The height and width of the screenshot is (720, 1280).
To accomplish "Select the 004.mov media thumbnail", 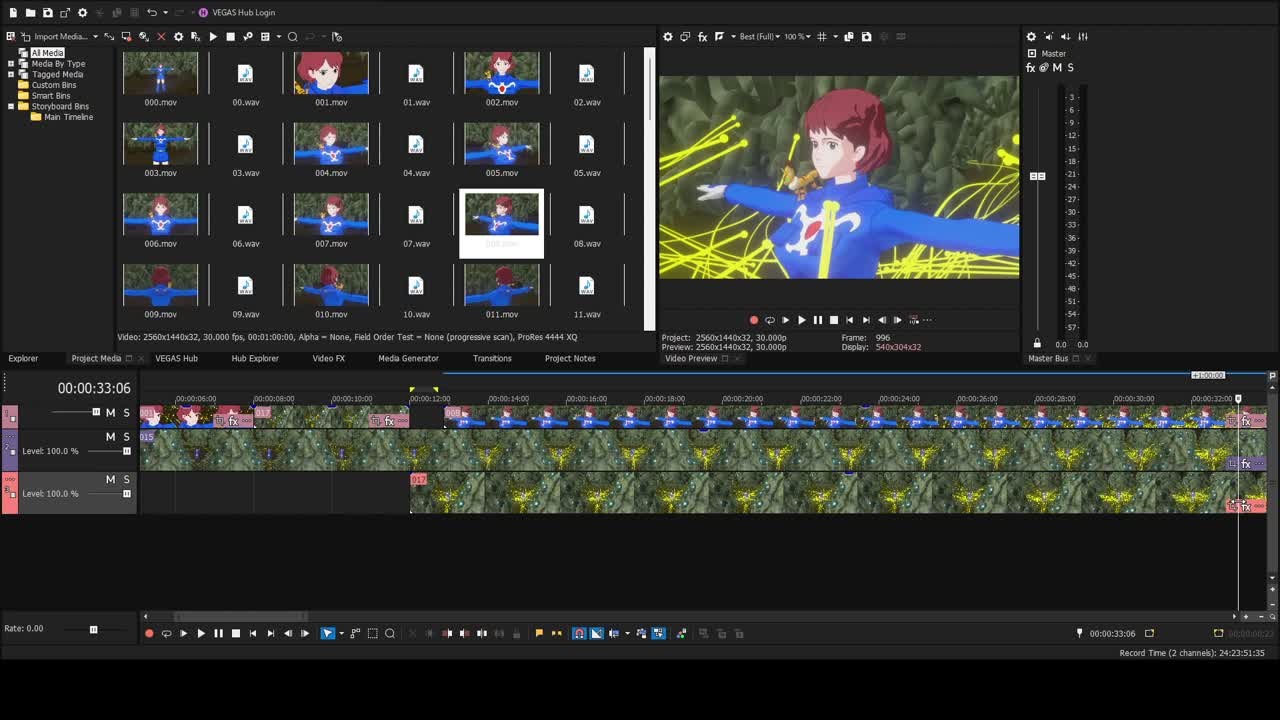I will tap(331, 145).
